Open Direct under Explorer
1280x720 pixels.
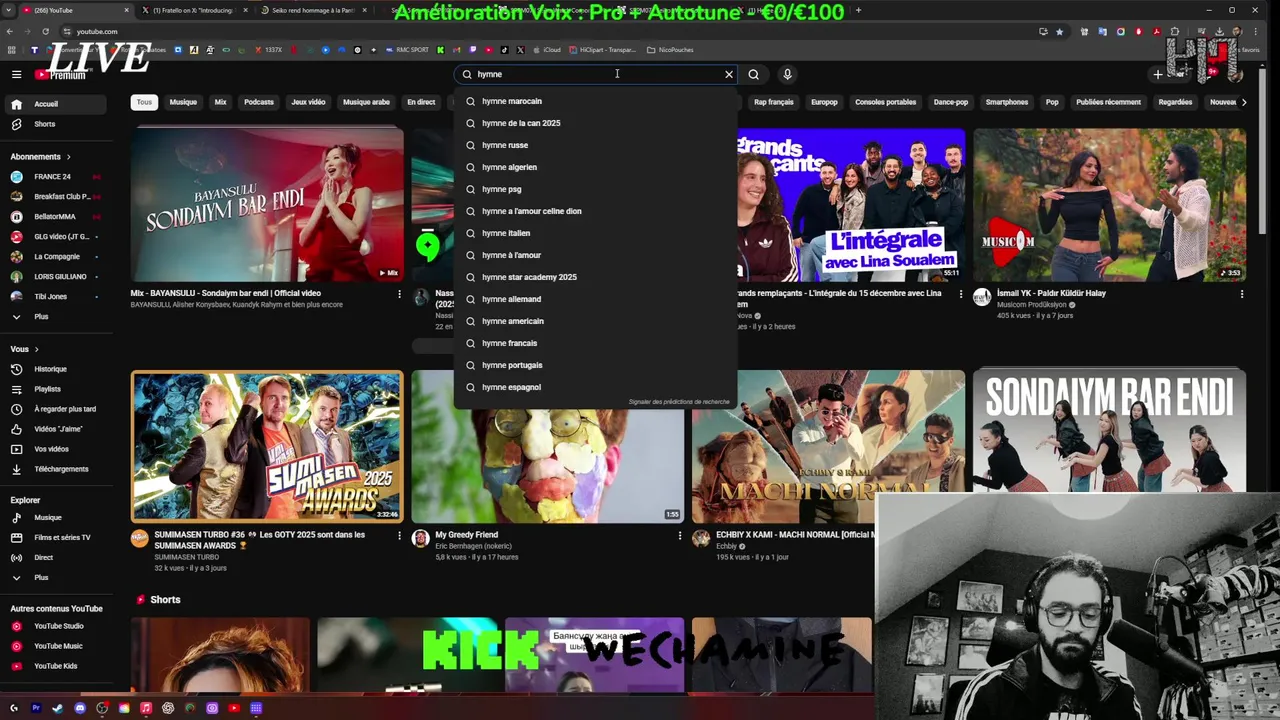tap(57, 558)
